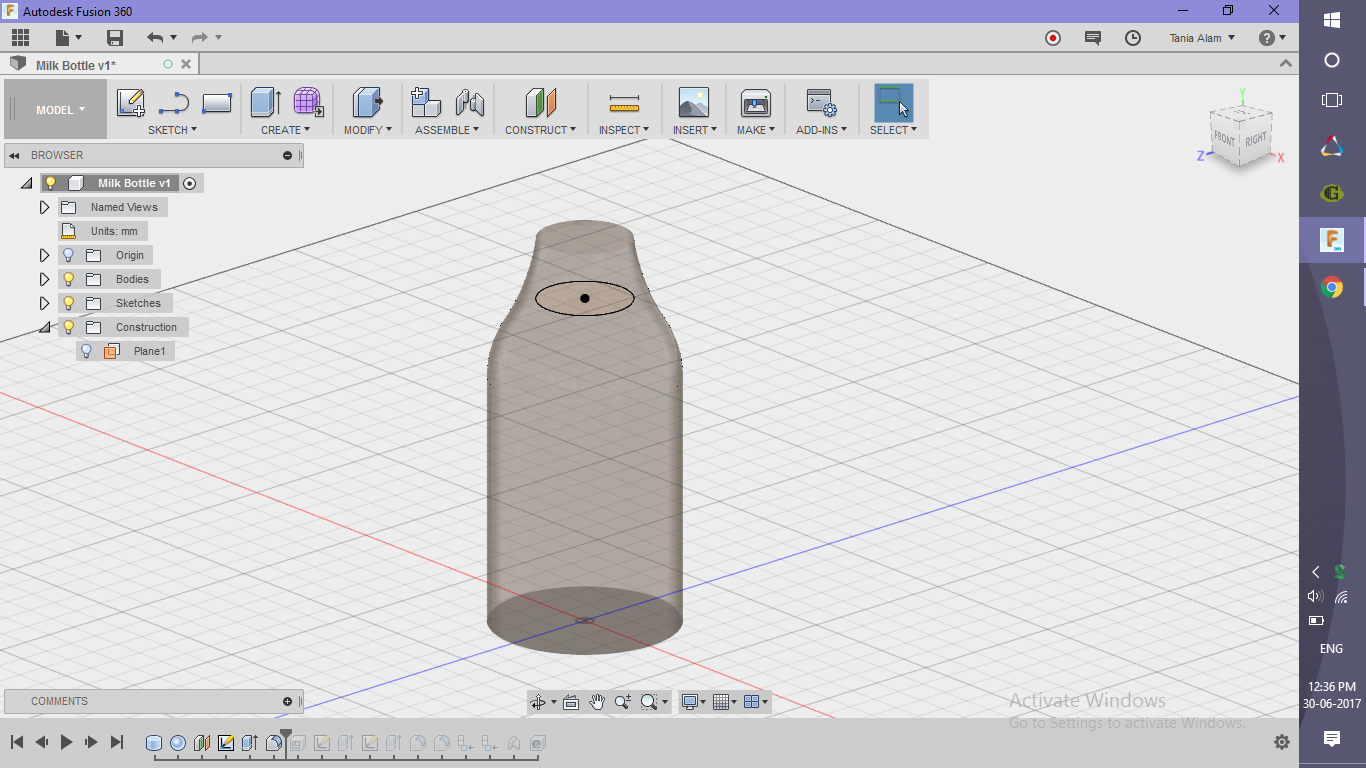Click the FRONT face of ViewCube
The width and height of the screenshot is (1366, 768).
[1224, 138]
